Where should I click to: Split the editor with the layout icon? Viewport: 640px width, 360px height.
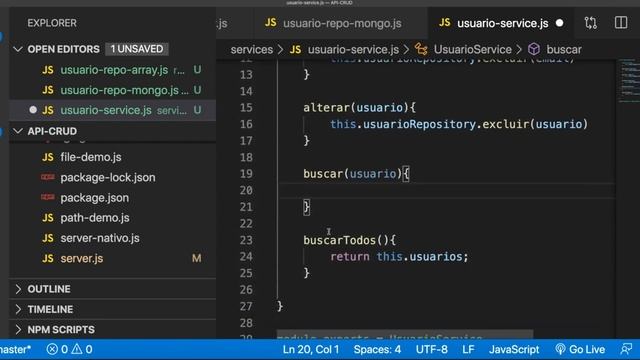tap(621, 23)
